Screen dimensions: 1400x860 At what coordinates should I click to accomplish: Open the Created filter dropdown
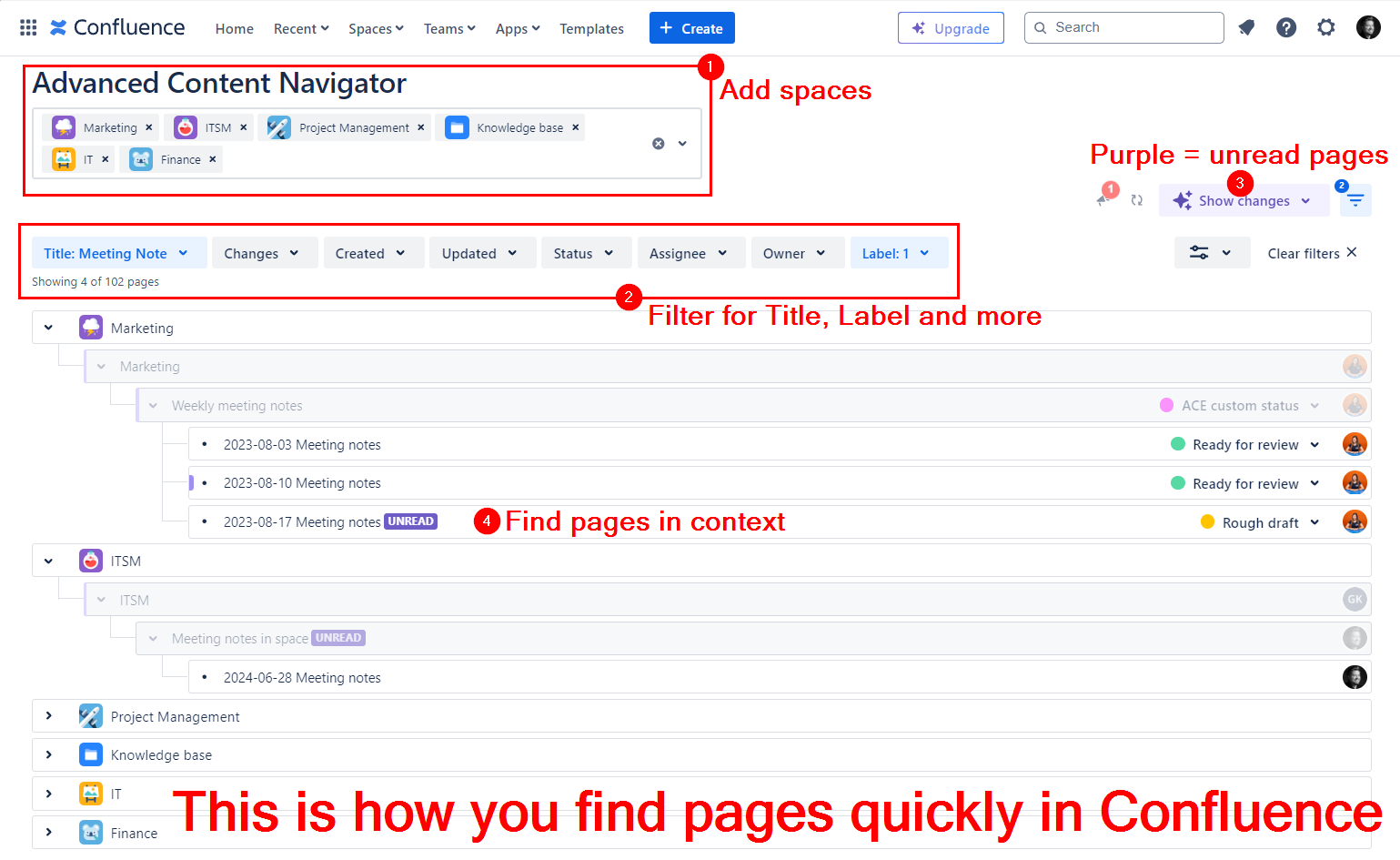[x=373, y=253]
